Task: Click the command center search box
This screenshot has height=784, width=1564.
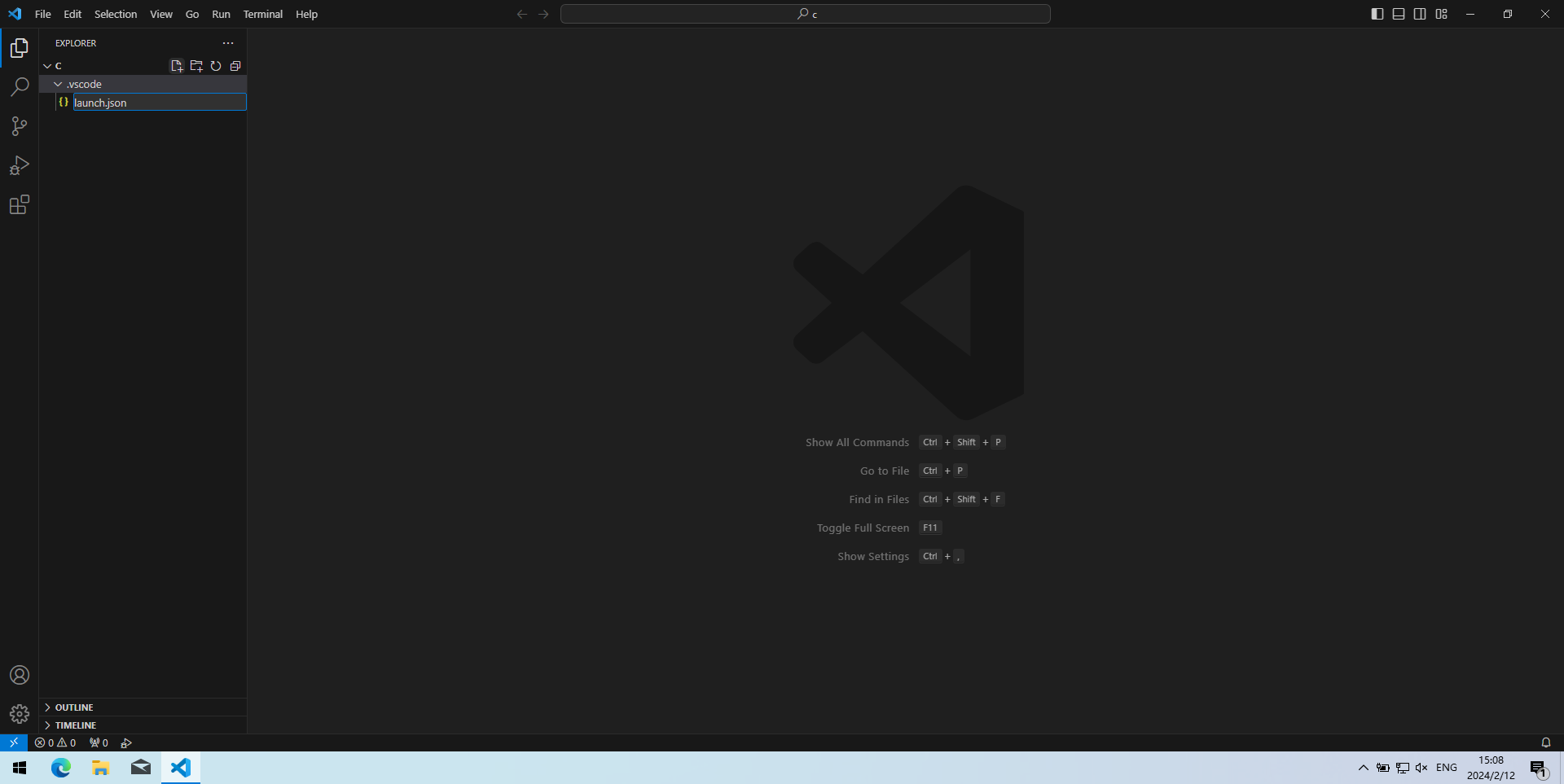Action: (805, 14)
